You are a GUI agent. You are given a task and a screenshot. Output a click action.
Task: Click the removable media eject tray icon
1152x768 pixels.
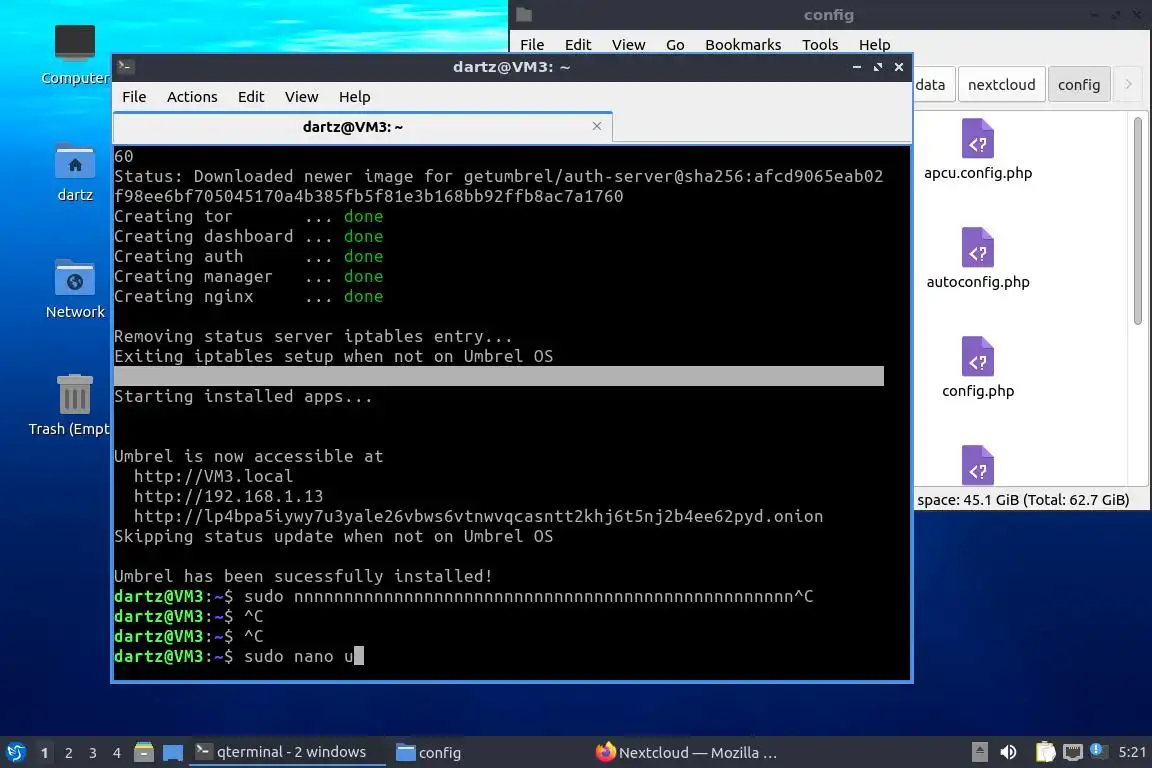pos(979,752)
